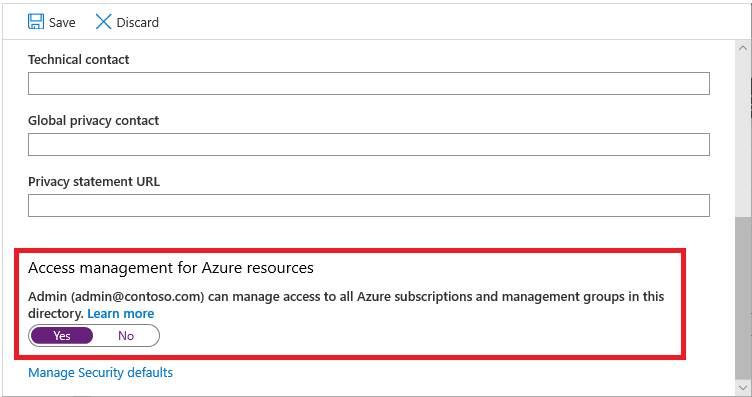Click the floppy disk Save icon
Viewport: 752px width, 397px height.
point(36,22)
